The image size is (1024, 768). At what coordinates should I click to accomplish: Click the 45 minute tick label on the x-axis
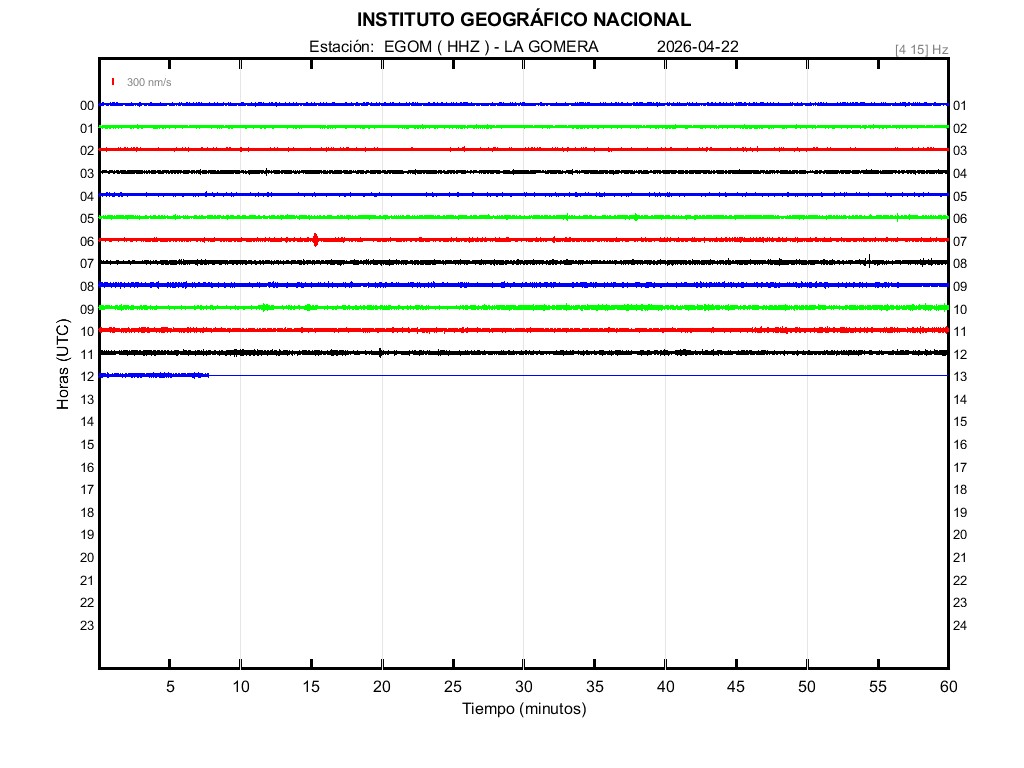click(736, 686)
